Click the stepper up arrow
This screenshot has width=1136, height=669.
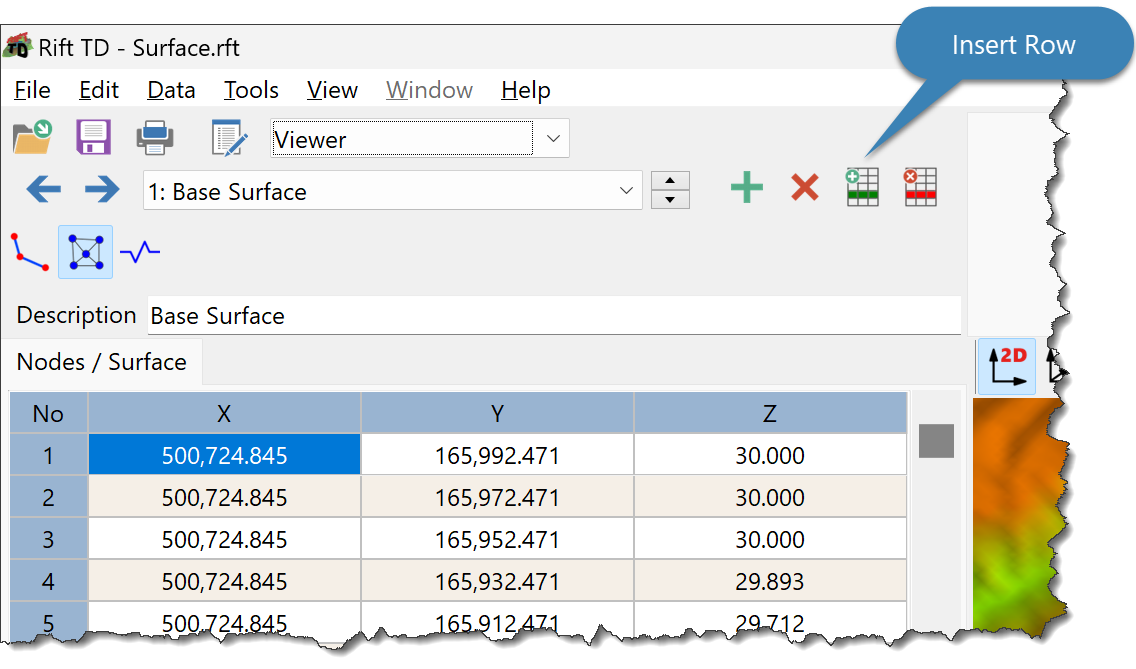[670, 181]
